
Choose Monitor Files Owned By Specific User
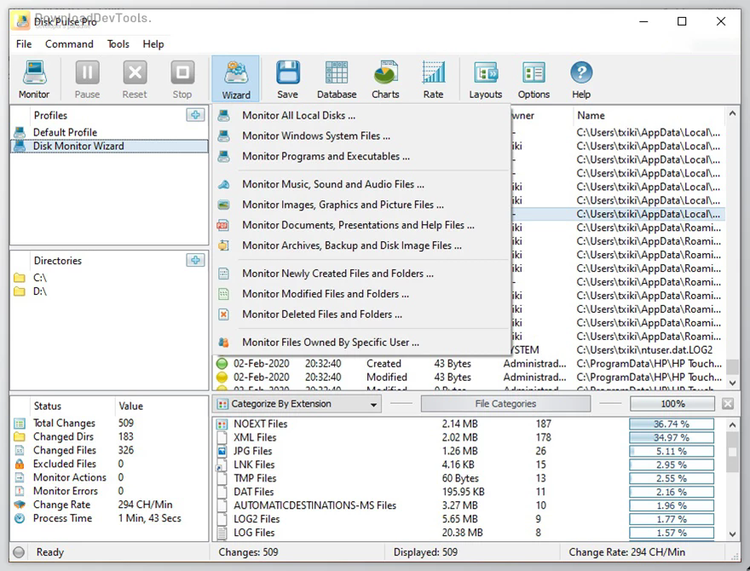click(361, 342)
